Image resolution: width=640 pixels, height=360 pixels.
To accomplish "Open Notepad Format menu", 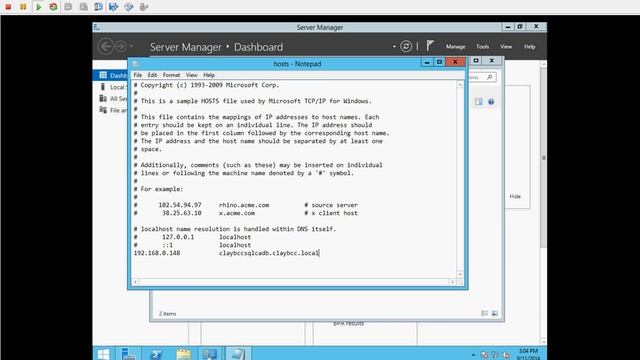I will click(171, 75).
